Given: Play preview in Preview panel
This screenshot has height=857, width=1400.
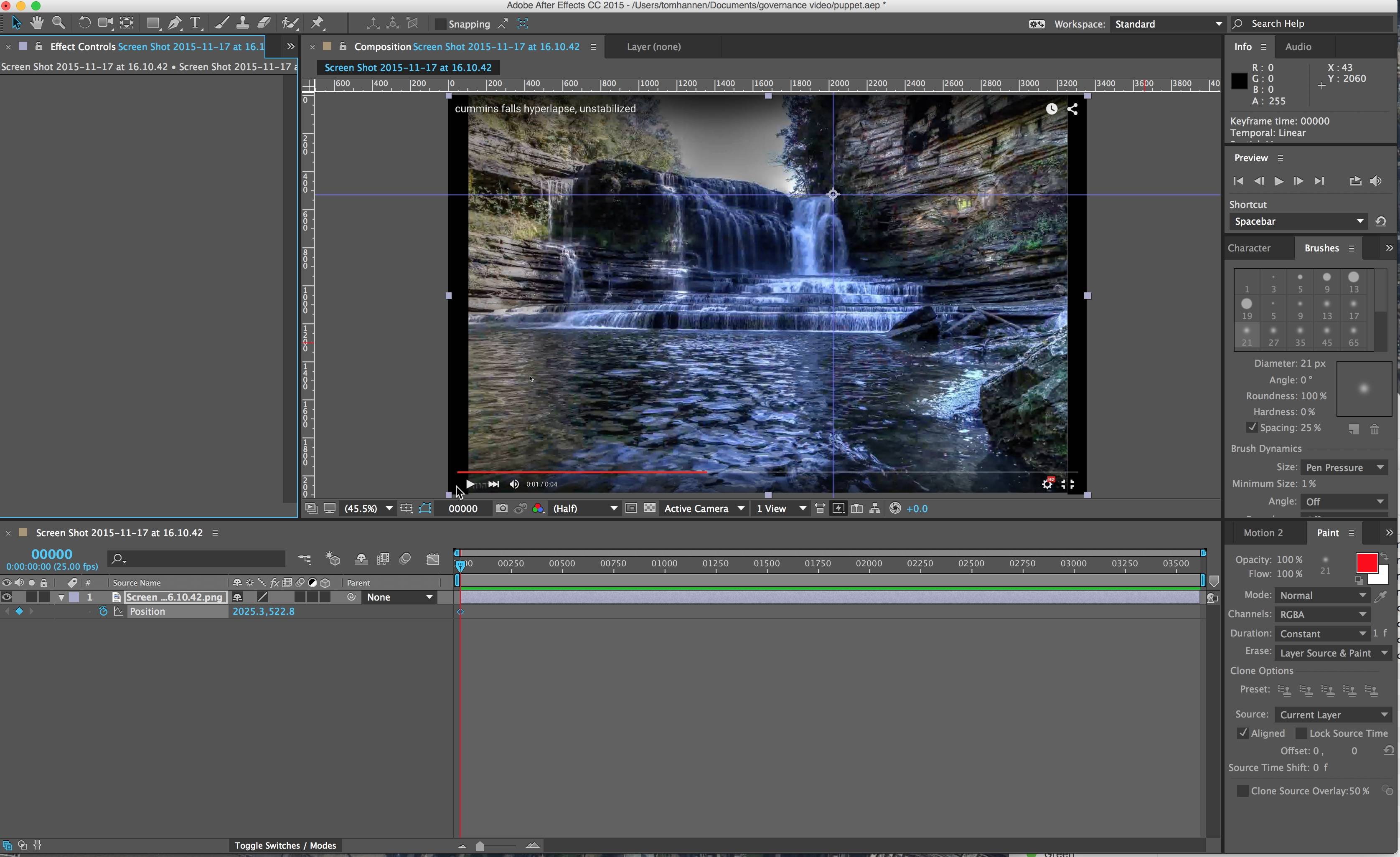Looking at the screenshot, I should pyautogui.click(x=1278, y=181).
